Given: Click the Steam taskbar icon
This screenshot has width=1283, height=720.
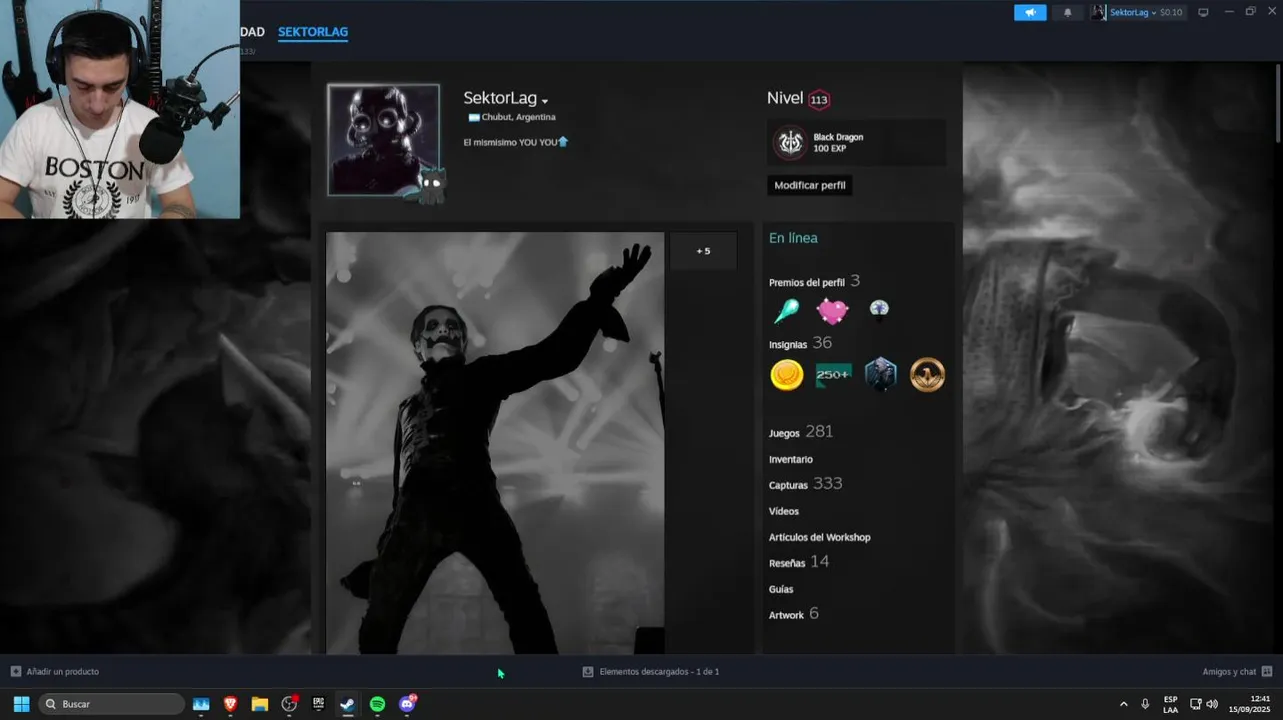Looking at the screenshot, I should pos(347,704).
